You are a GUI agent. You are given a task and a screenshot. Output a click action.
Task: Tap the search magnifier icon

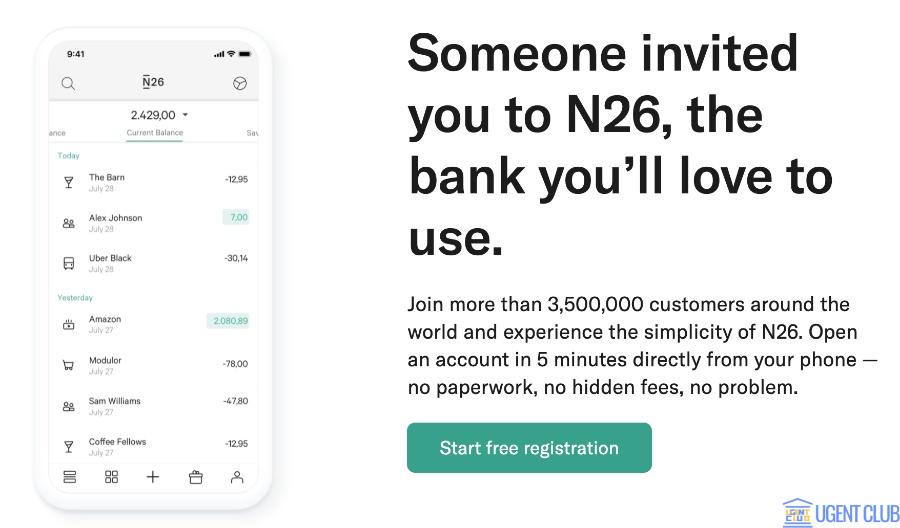pos(68,84)
